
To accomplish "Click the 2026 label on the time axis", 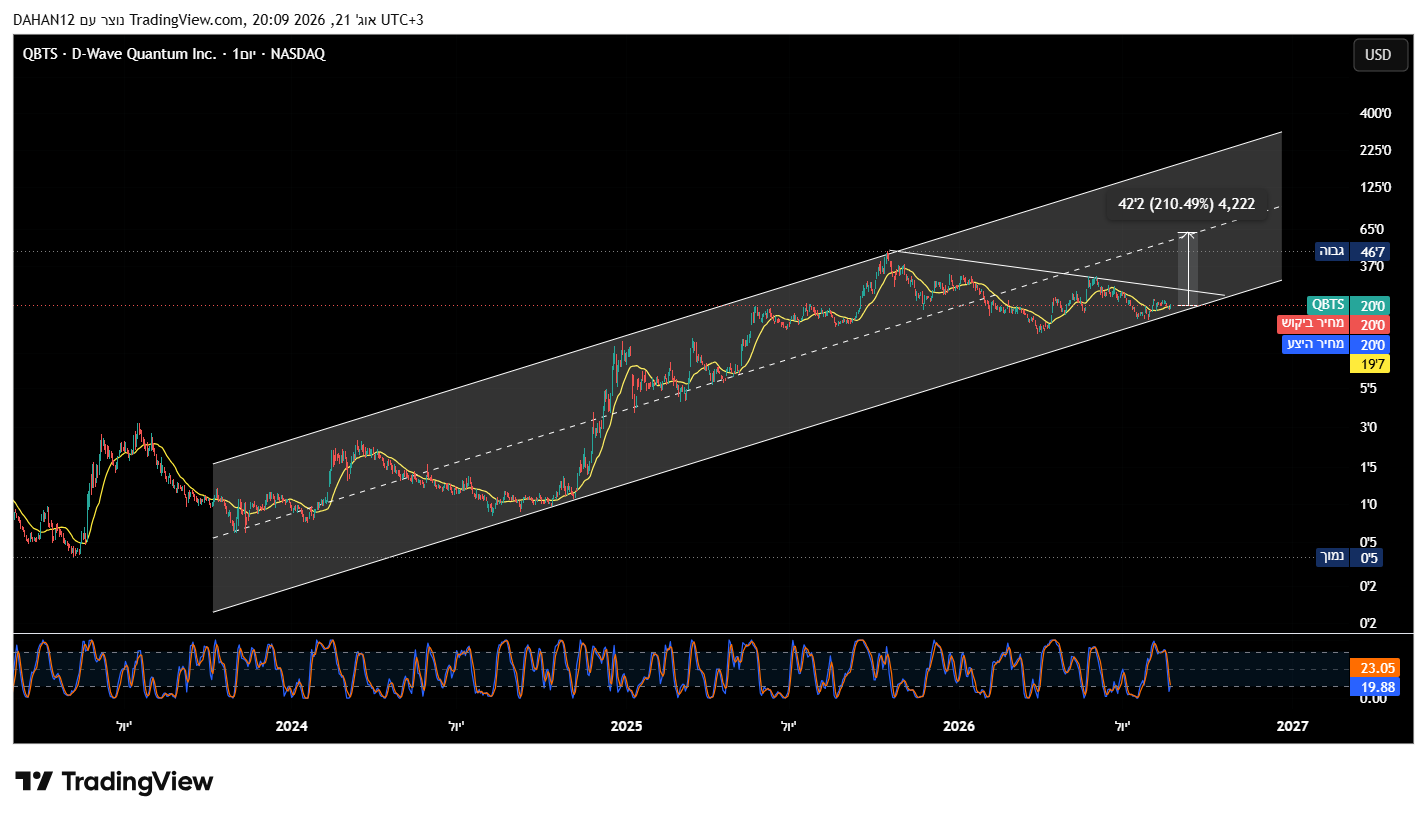I will [959, 726].
